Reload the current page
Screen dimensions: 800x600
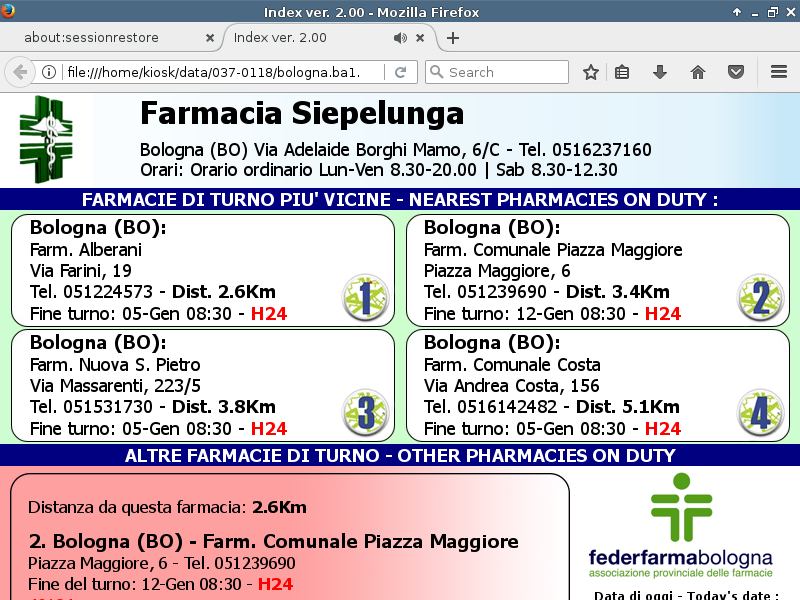click(400, 72)
